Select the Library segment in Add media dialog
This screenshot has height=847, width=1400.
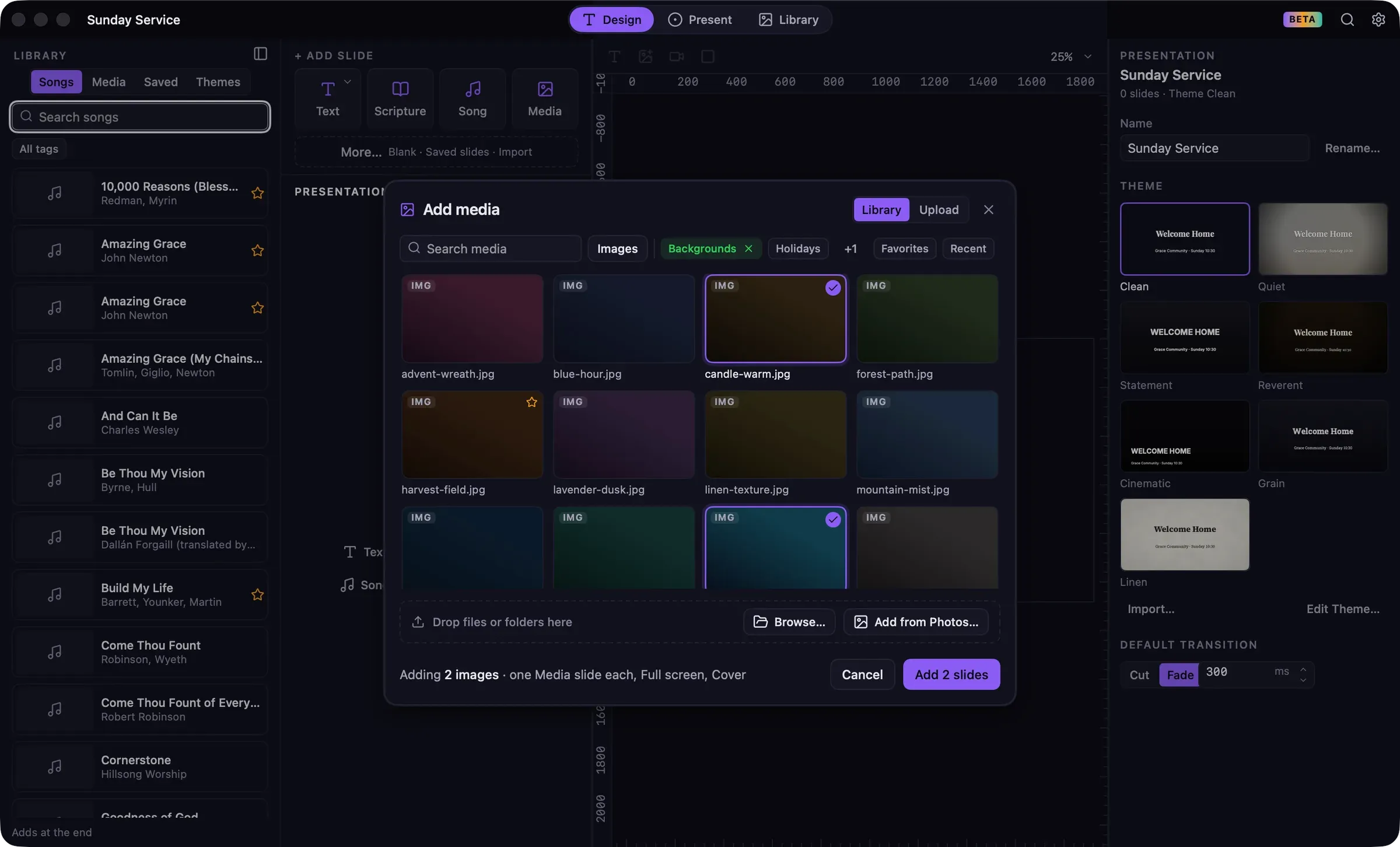pyautogui.click(x=881, y=209)
